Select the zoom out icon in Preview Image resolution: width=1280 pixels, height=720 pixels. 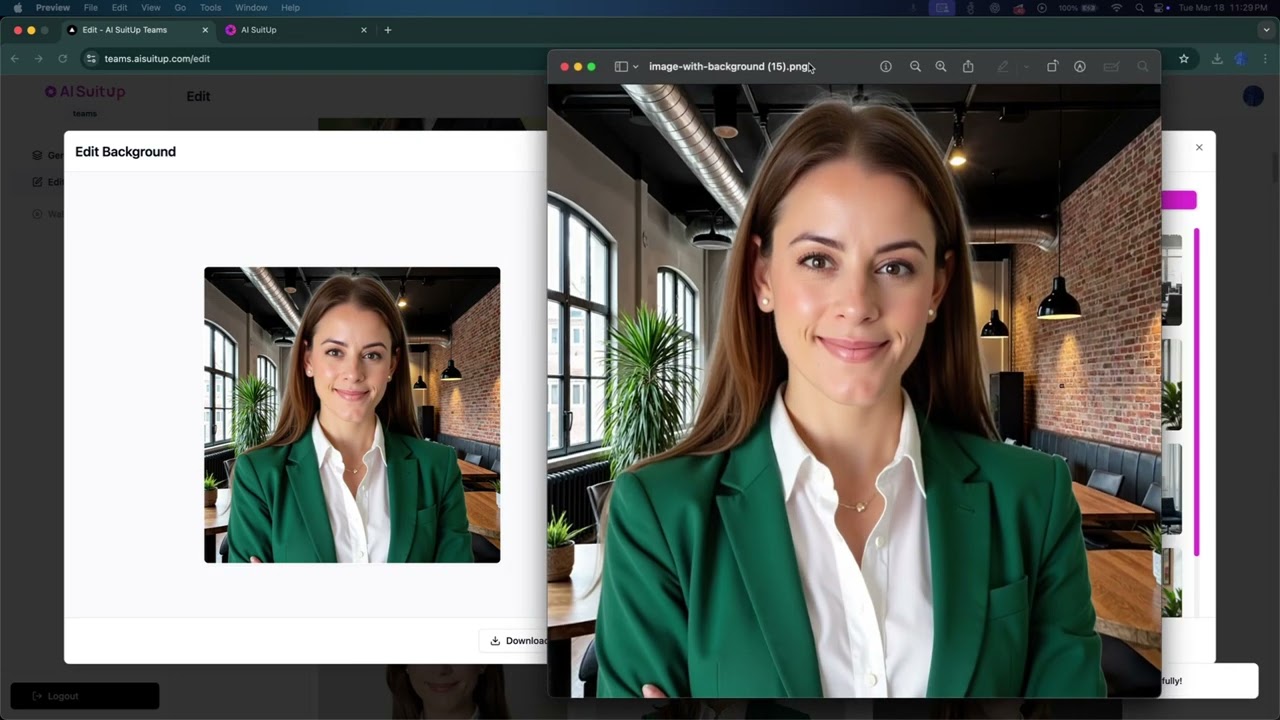click(915, 66)
